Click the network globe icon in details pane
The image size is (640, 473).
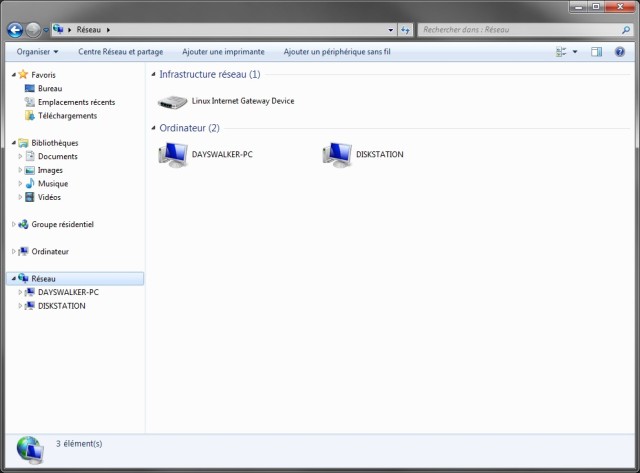click(30, 450)
